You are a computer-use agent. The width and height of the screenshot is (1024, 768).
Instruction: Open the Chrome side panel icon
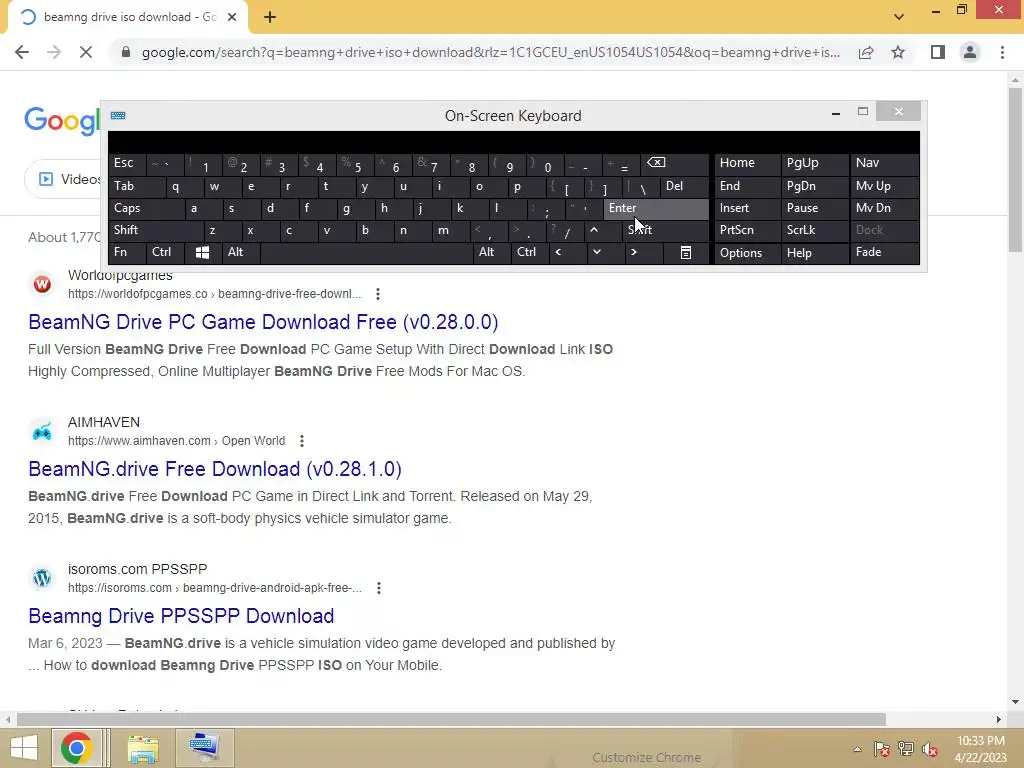938,52
